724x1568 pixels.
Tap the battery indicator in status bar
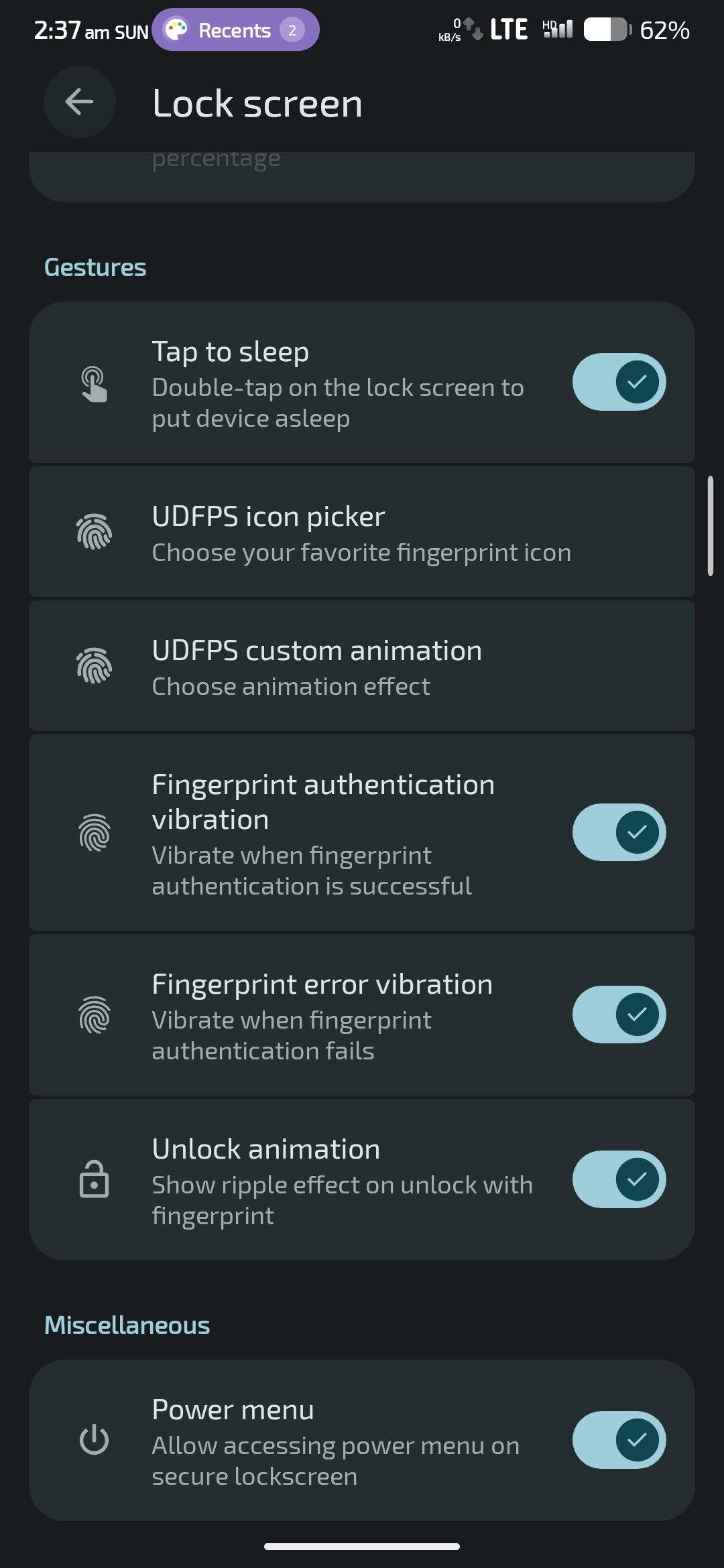tap(607, 29)
